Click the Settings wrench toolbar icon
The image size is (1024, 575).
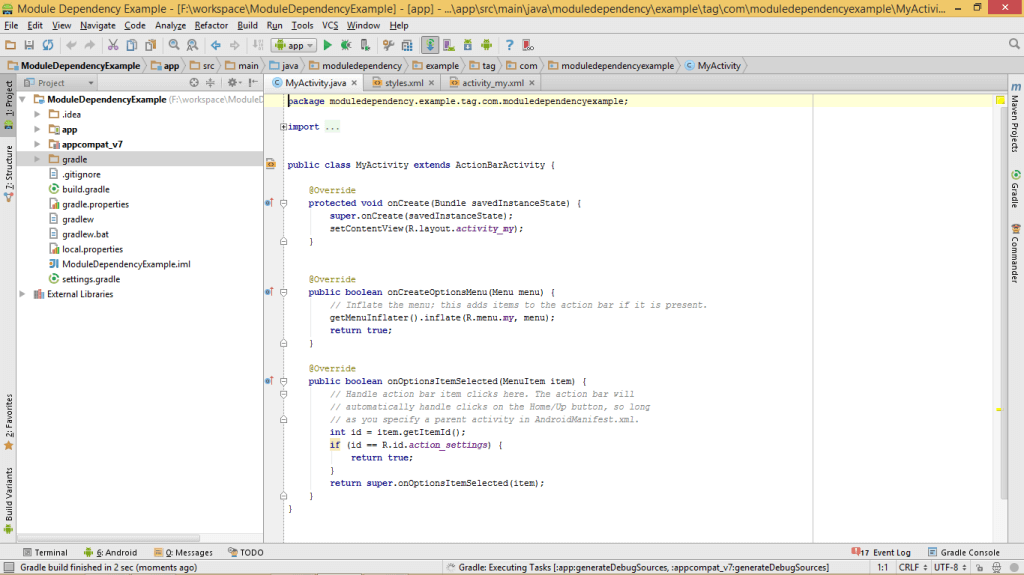click(389, 45)
